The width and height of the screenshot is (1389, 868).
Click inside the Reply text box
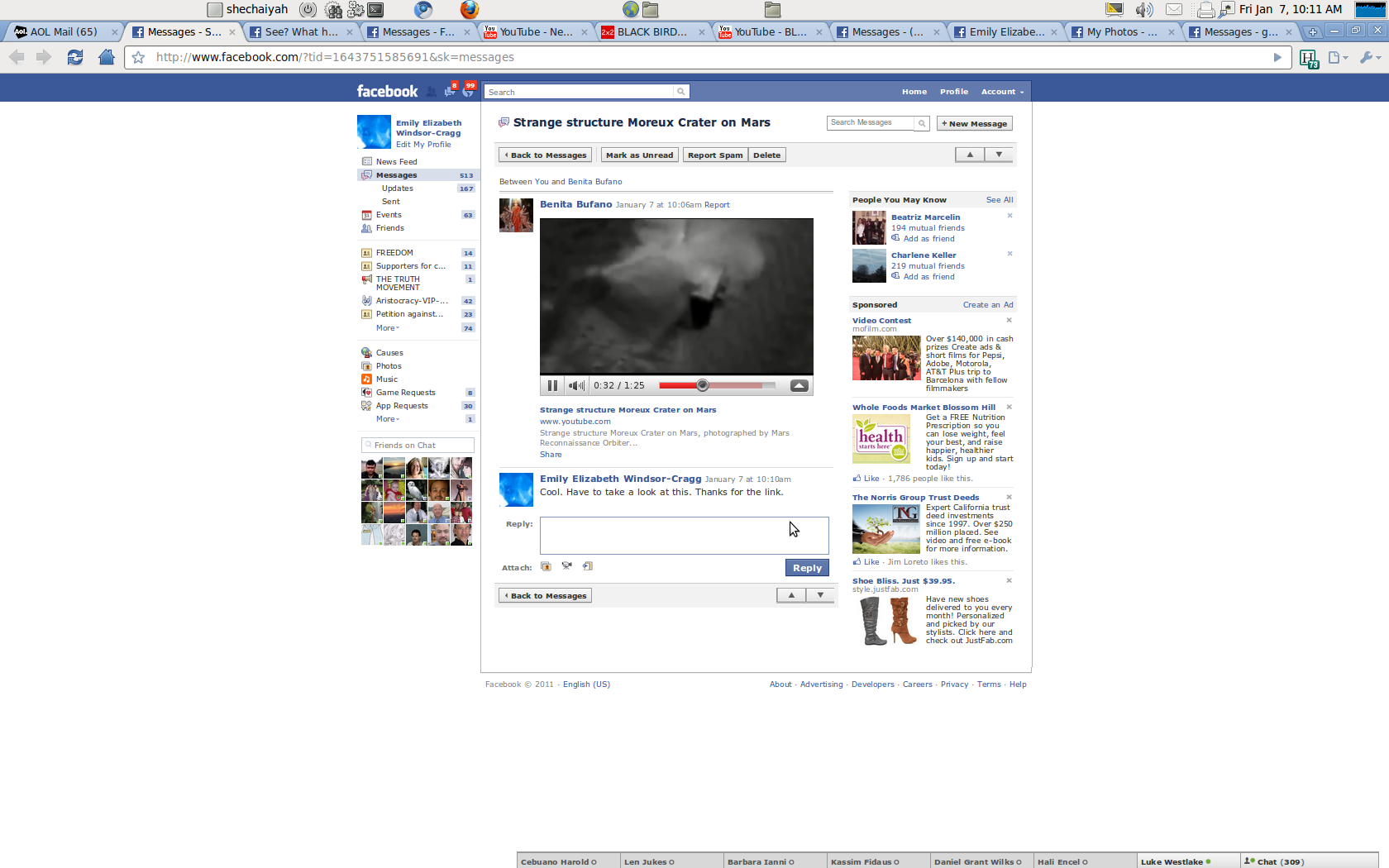(x=684, y=536)
